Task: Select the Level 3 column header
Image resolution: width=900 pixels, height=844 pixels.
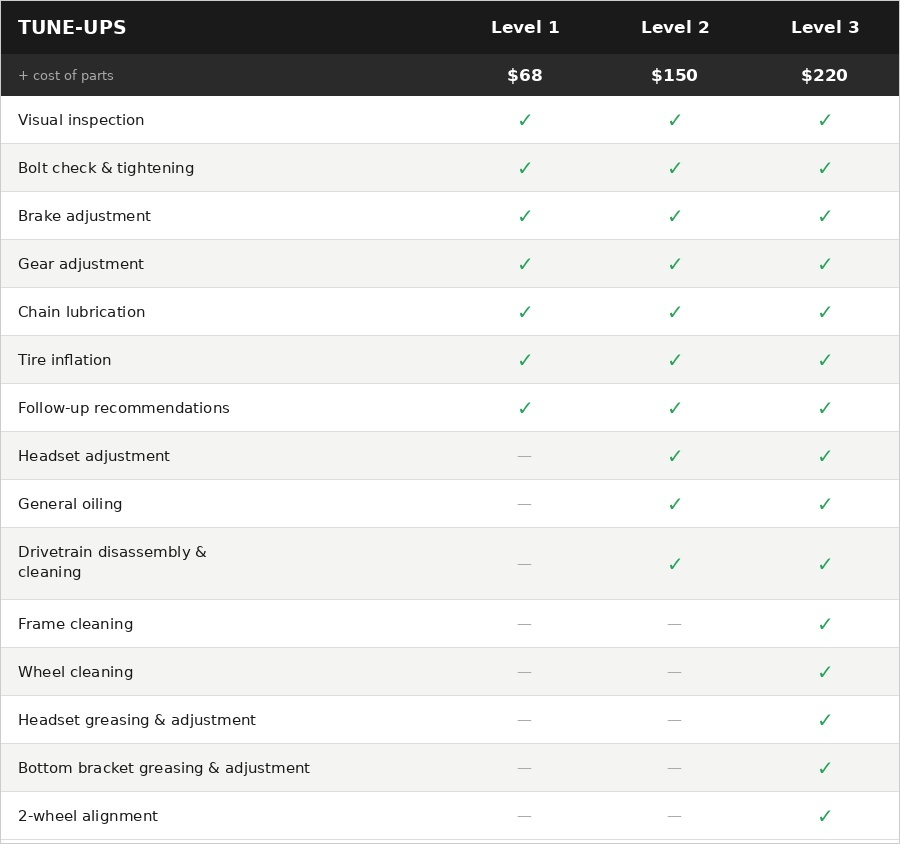Action: [x=825, y=28]
